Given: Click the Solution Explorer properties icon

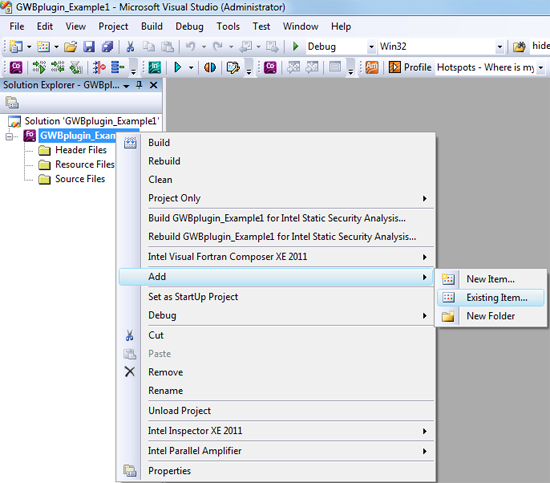Looking at the screenshot, I should [x=12, y=103].
